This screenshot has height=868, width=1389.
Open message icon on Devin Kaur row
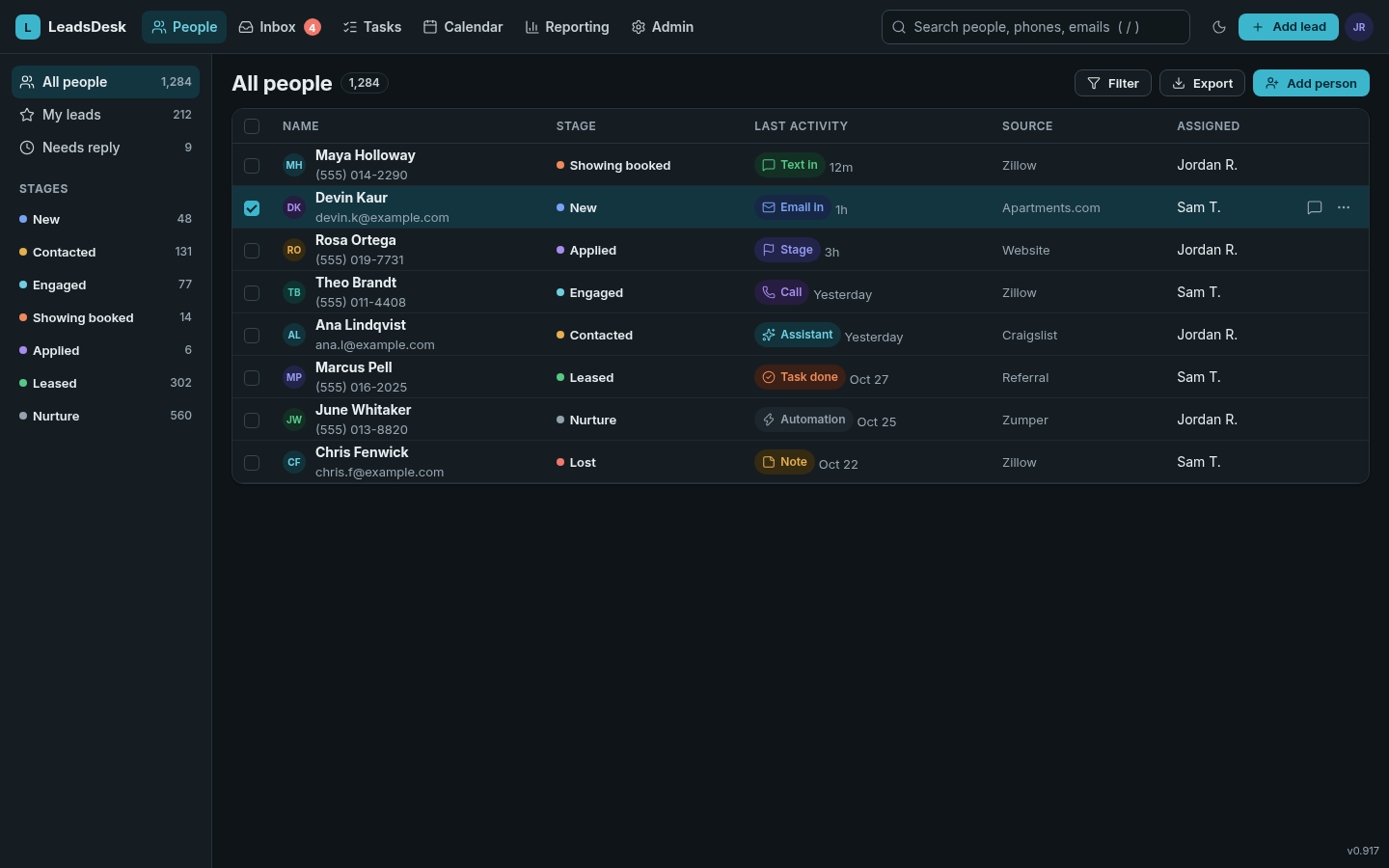point(1314,207)
